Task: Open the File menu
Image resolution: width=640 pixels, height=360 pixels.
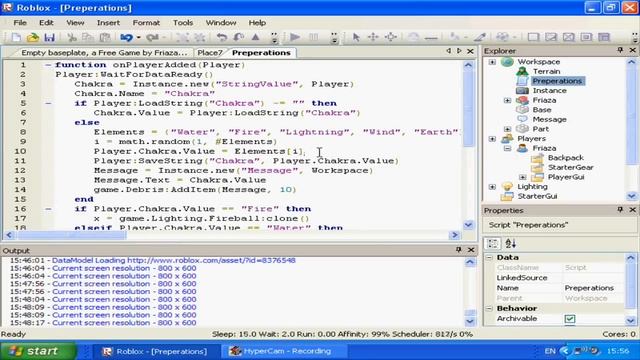Action: (20, 23)
